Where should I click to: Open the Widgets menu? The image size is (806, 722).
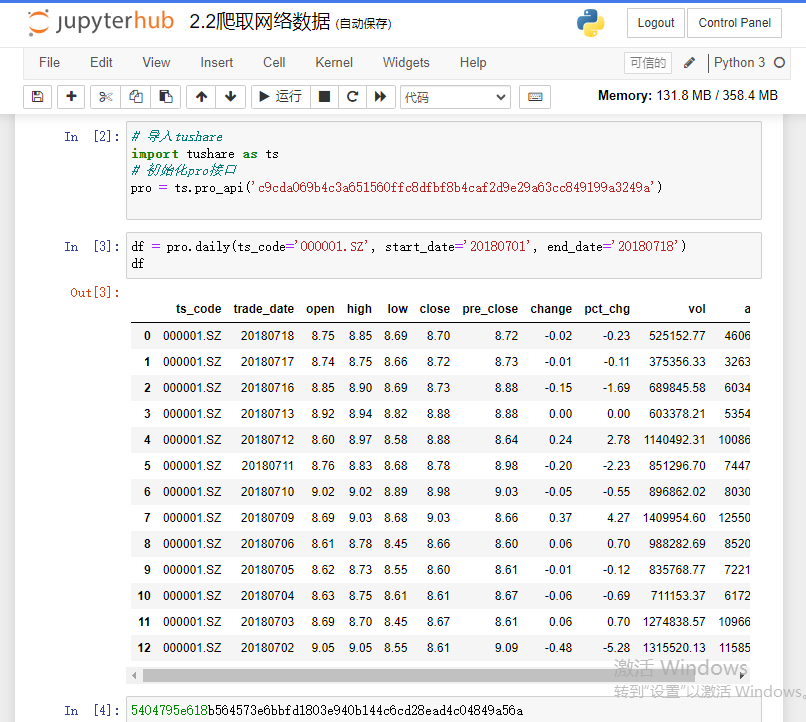pyautogui.click(x=406, y=62)
